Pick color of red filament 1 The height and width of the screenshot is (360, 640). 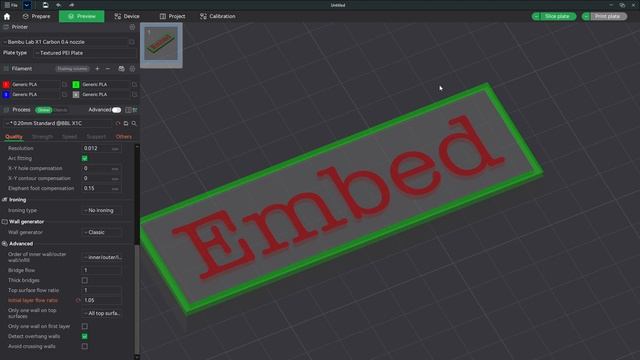pos(6,84)
